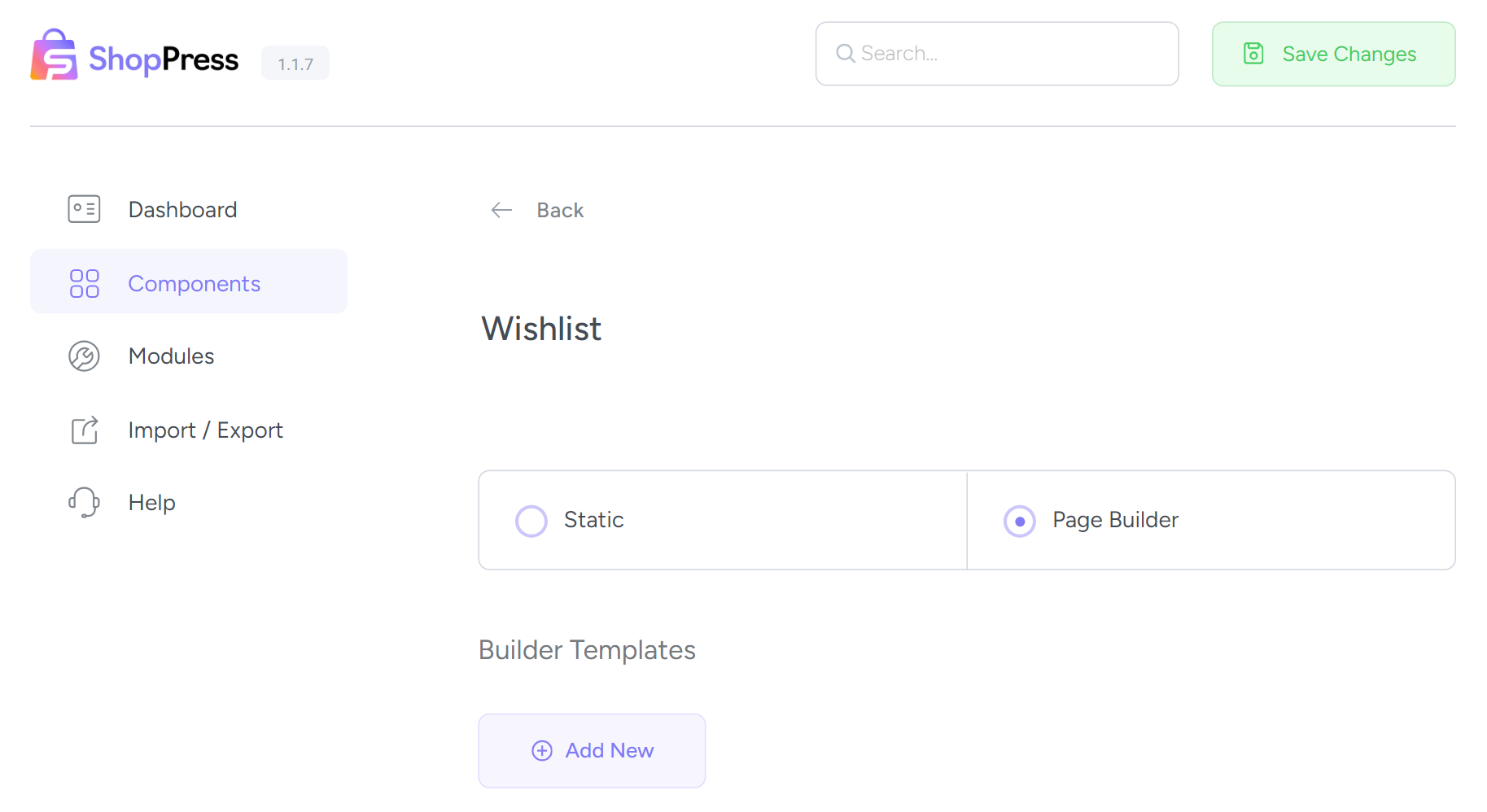Go to the Modules section

pyautogui.click(x=171, y=356)
